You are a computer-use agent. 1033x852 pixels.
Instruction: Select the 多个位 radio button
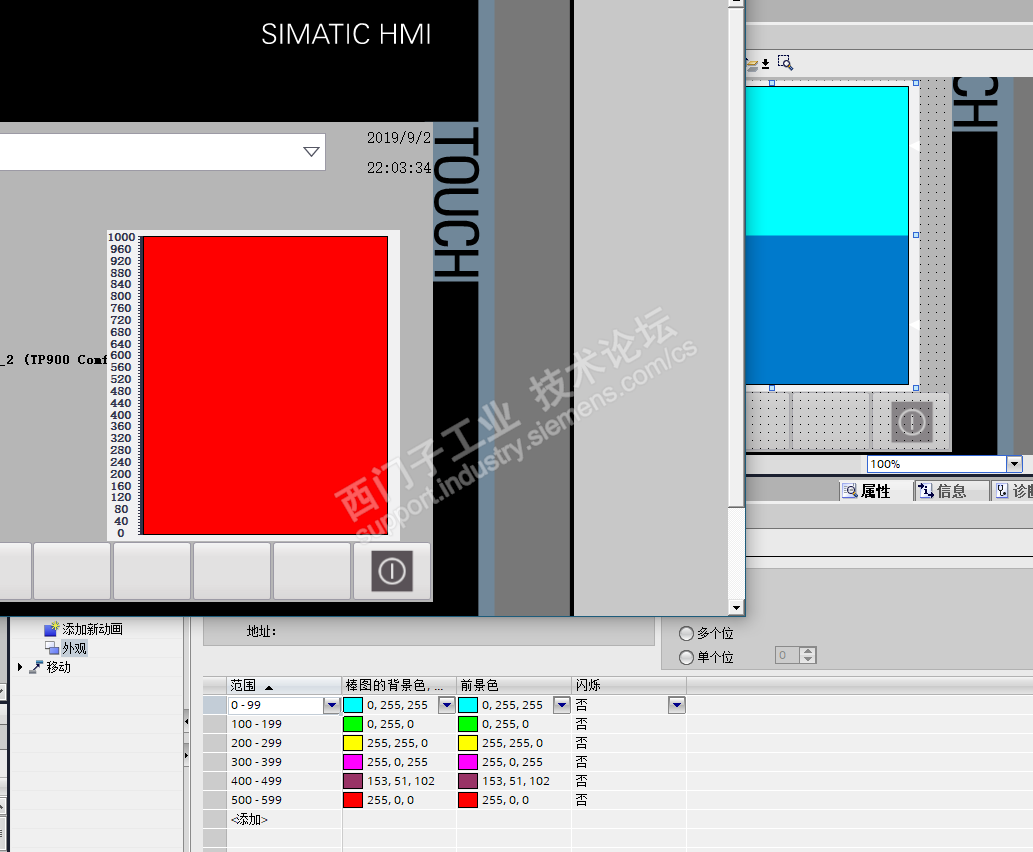[686, 633]
